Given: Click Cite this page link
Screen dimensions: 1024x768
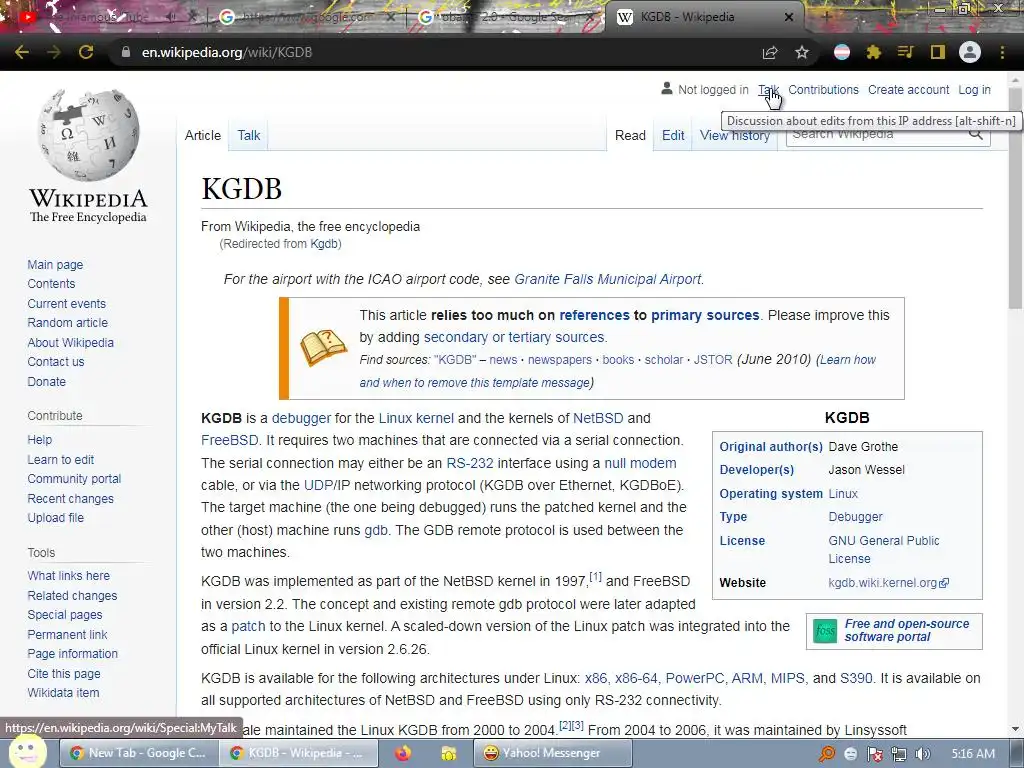Looking at the screenshot, I should click(x=64, y=673).
